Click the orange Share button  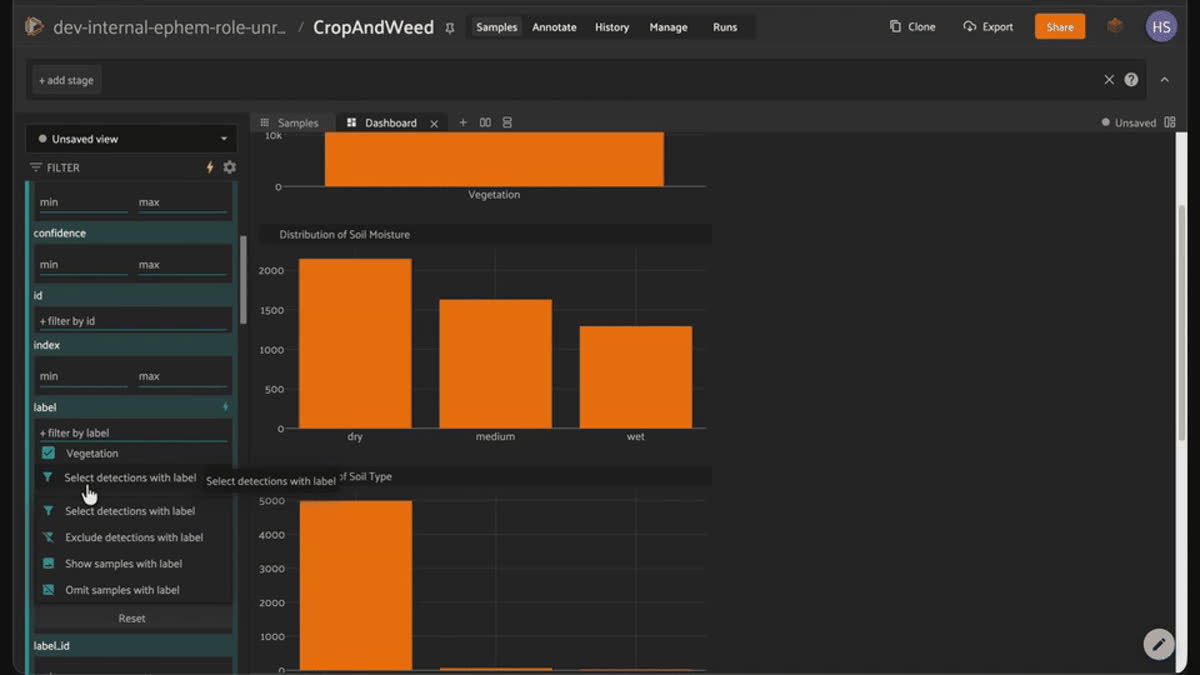1060,27
